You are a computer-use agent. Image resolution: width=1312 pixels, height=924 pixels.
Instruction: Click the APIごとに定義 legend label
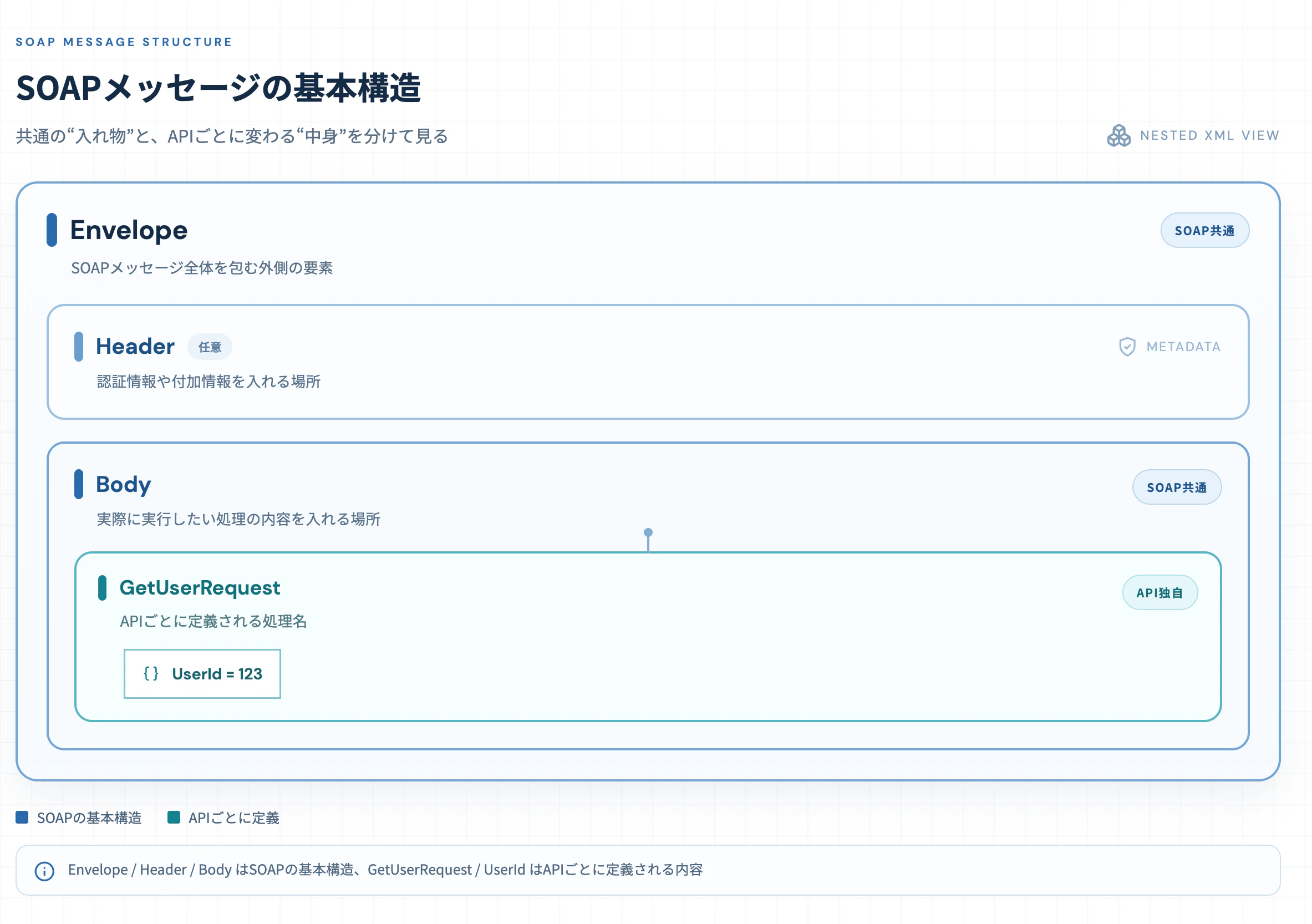coord(233,818)
